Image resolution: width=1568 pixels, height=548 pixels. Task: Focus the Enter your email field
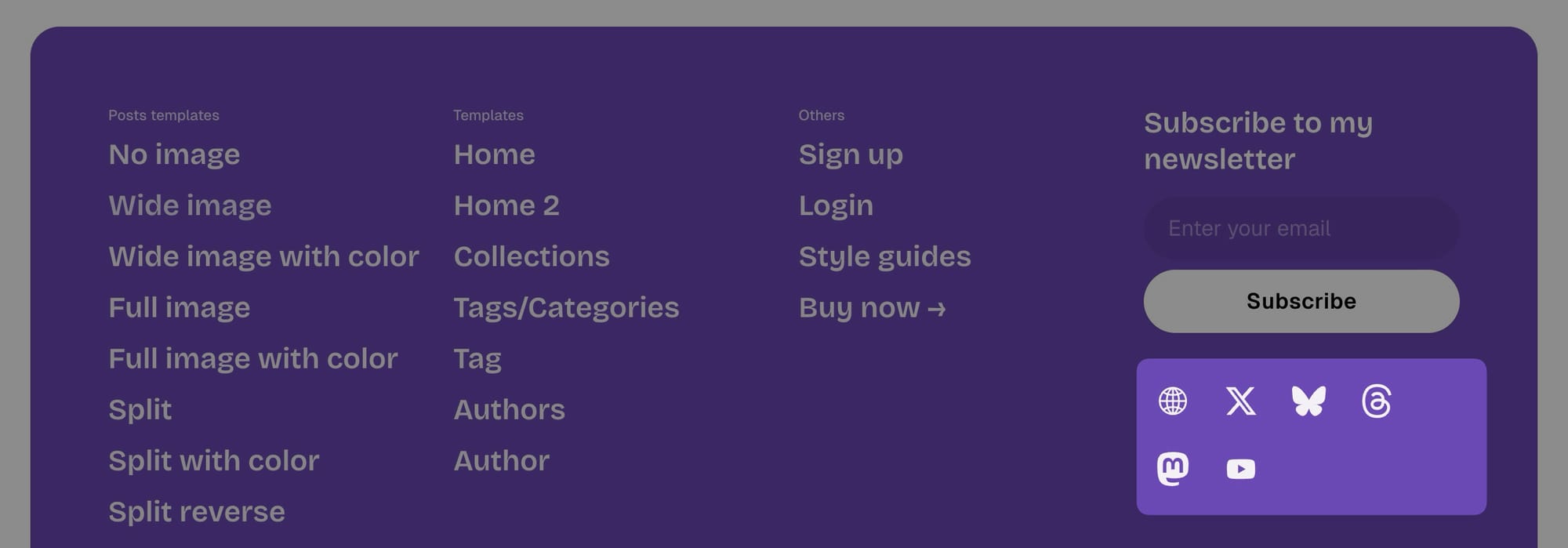(1301, 228)
